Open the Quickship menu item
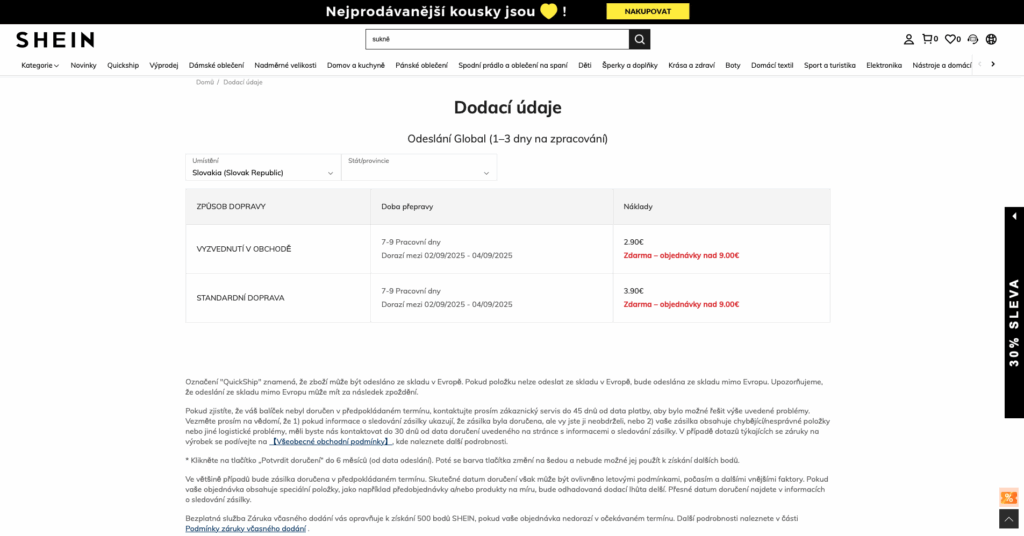 [x=123, y=65]
